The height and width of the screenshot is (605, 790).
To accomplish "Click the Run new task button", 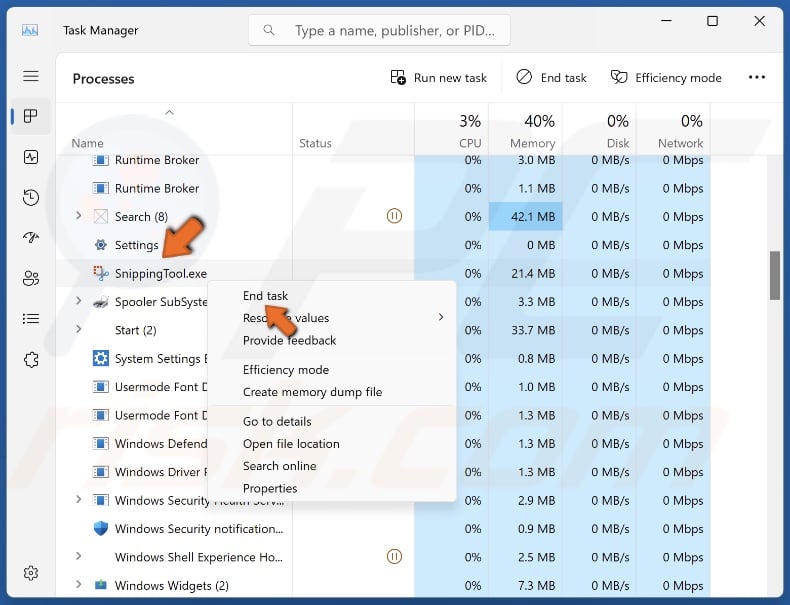I will (438, 78).
